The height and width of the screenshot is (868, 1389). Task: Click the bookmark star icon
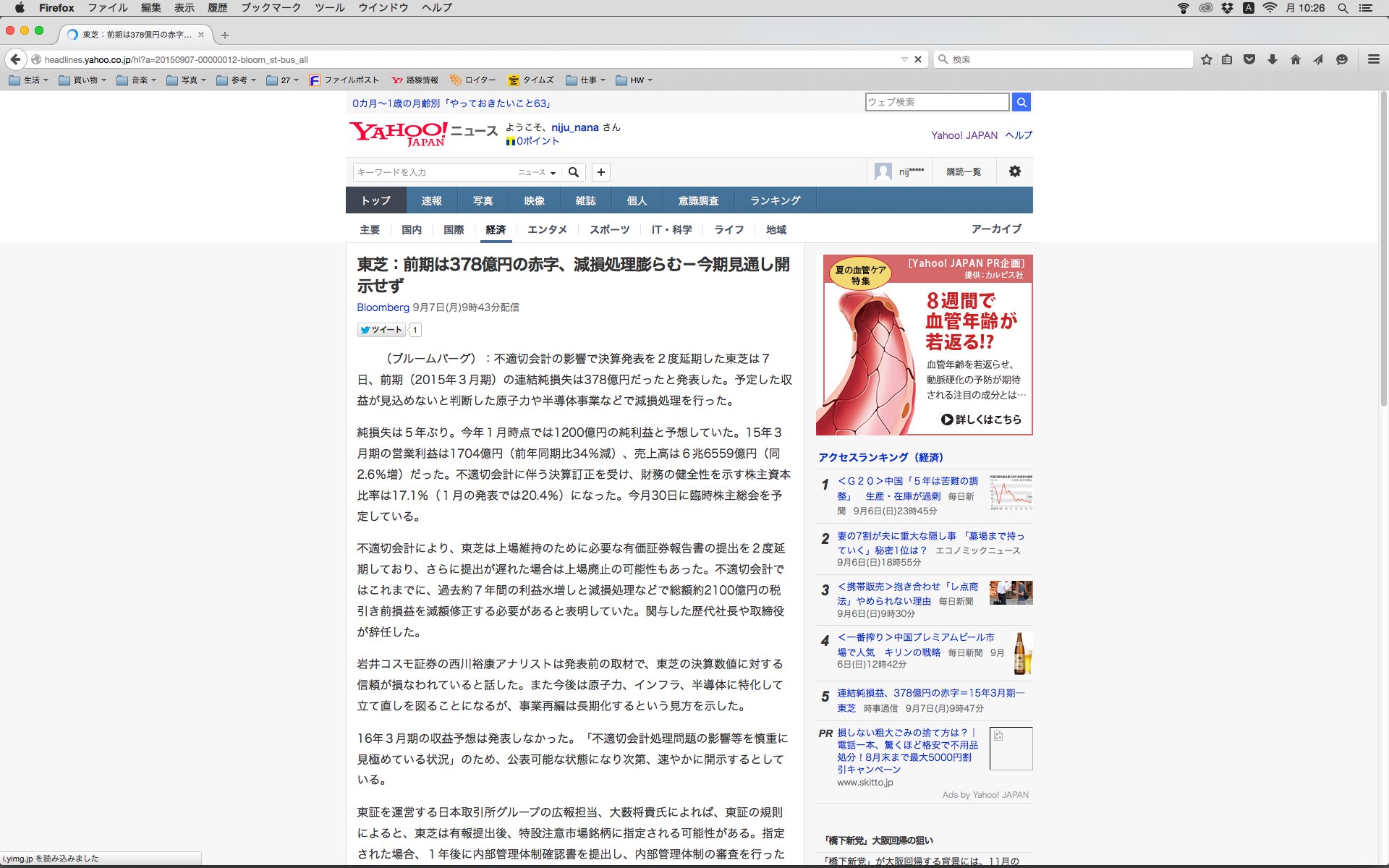[1206, 59]
